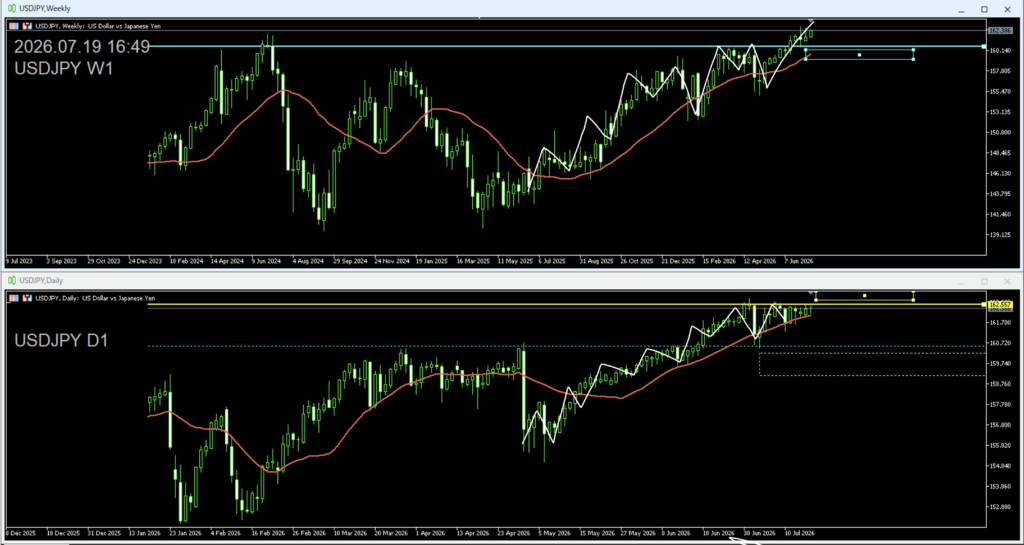This screenshot has height=545, width=1024.
Task: Select right-end anchor of cyan horizontal line, Weekly chart
Action: (x=984, y=46)
